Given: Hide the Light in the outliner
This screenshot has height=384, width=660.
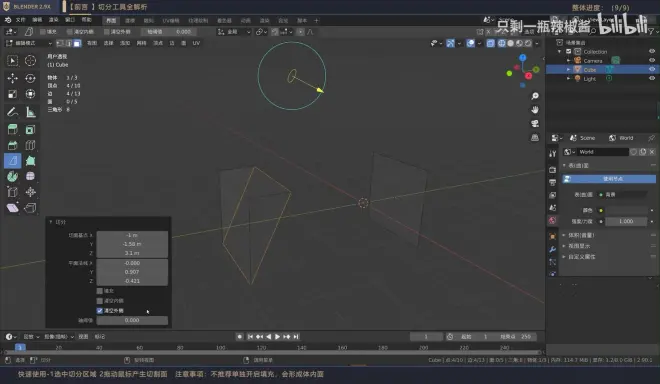Looking at the screenshot, I should tap(652, 79).
